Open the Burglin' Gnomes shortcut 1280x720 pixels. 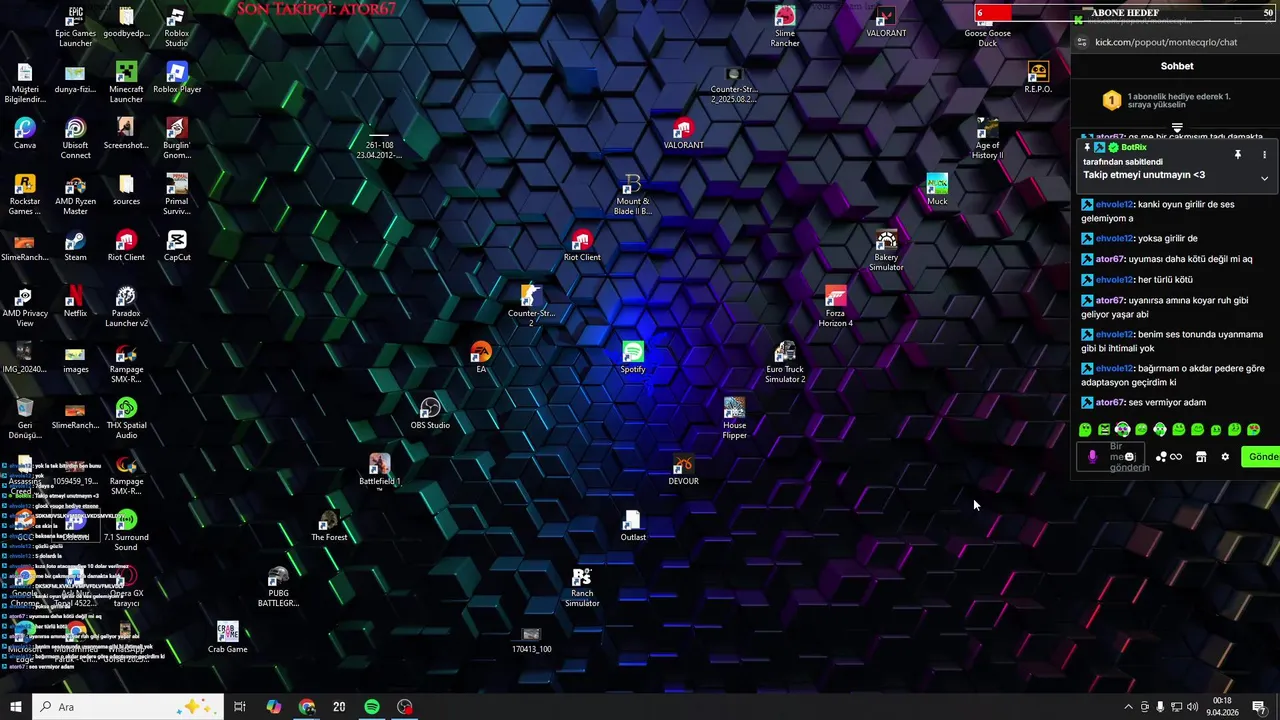[177, 138]
